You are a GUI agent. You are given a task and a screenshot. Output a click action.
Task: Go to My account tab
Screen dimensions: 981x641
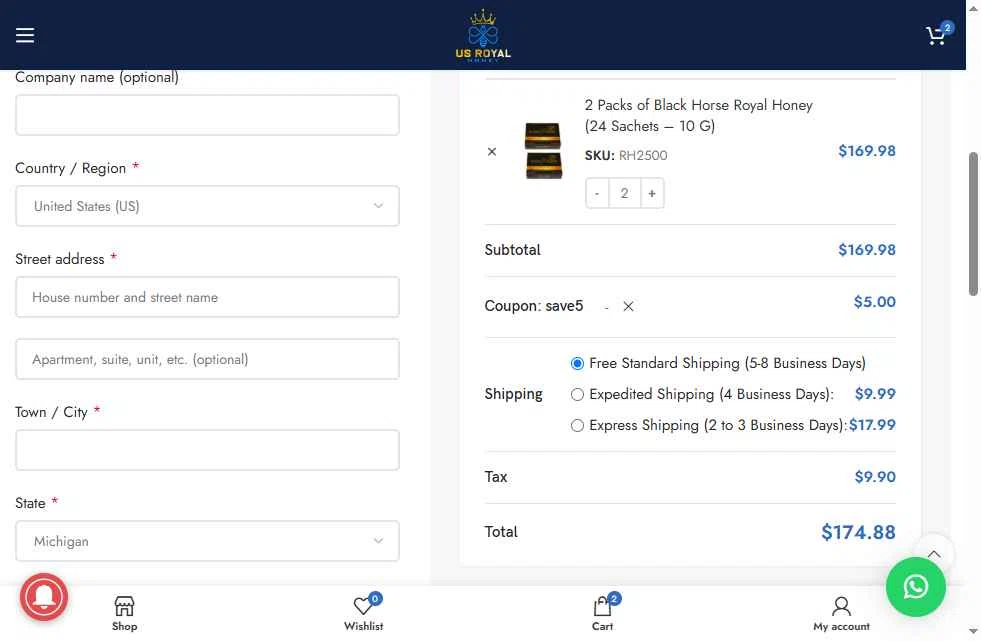[x=841, y=613]
